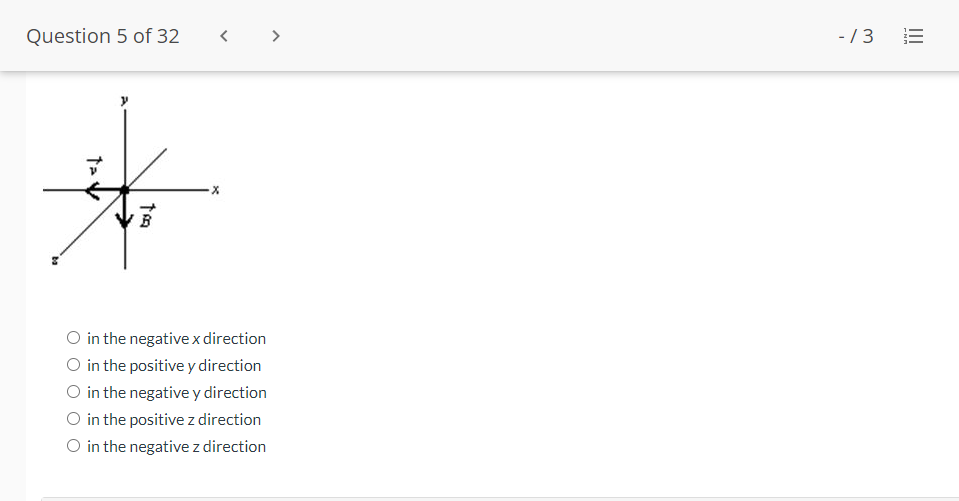959x501 pixels.
Task: Click the x axis label in diagram
Action: pos(215,190)
